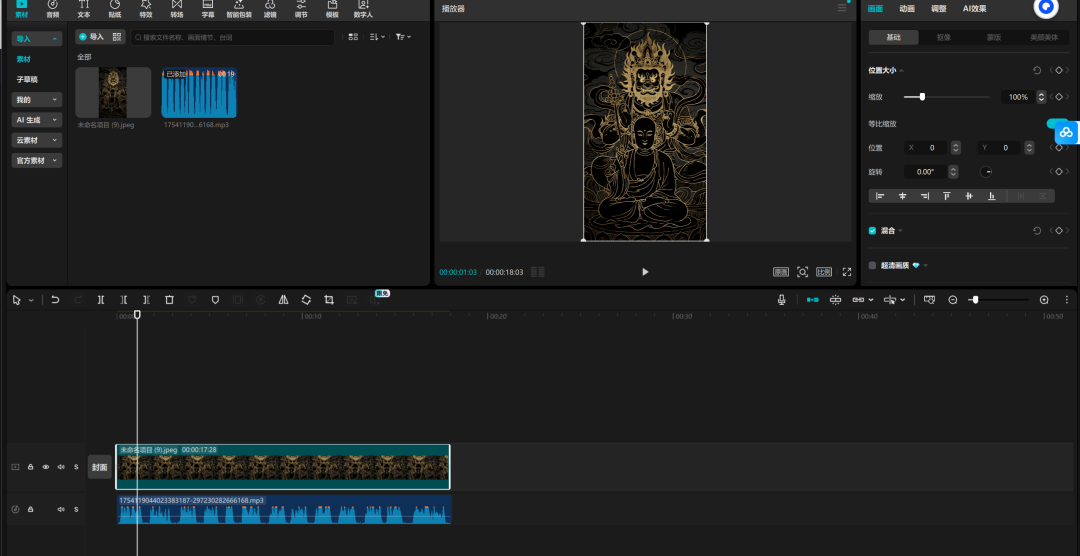Screen dimensions: 1080x556
Task: Collapse the 导入 sidebar section
Action: 37,39
